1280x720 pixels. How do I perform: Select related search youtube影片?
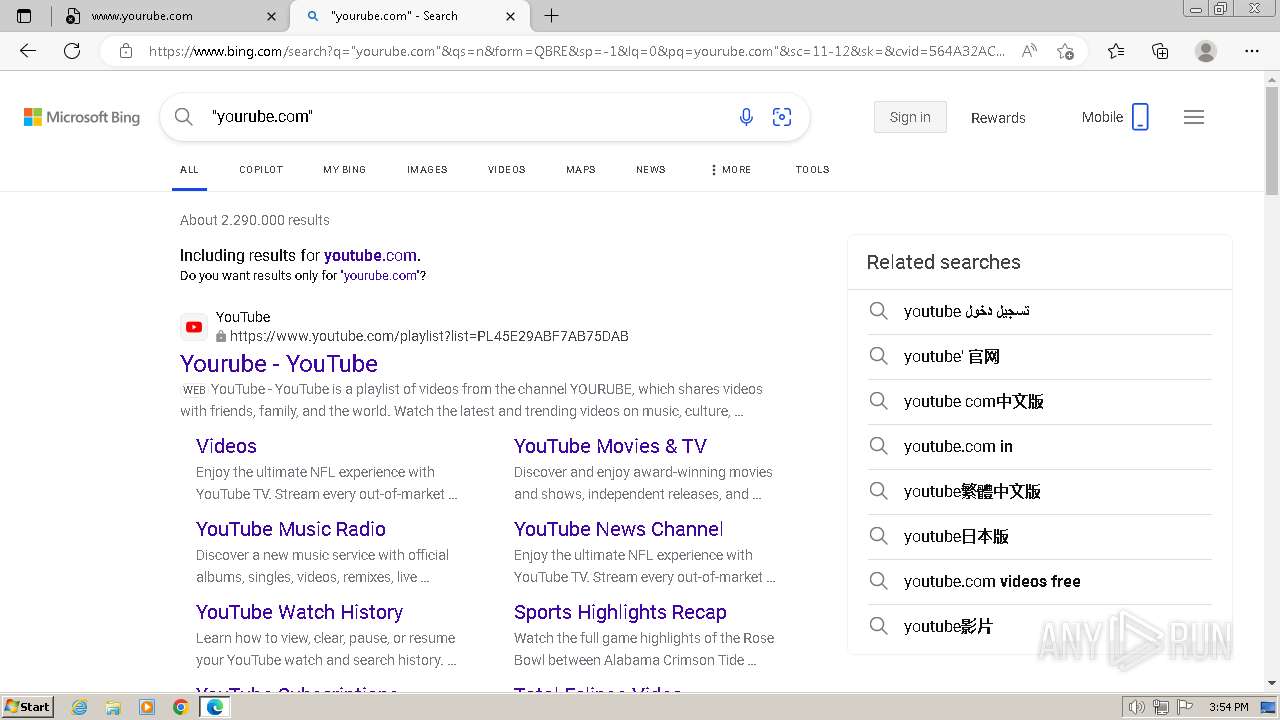point(1039,627)
